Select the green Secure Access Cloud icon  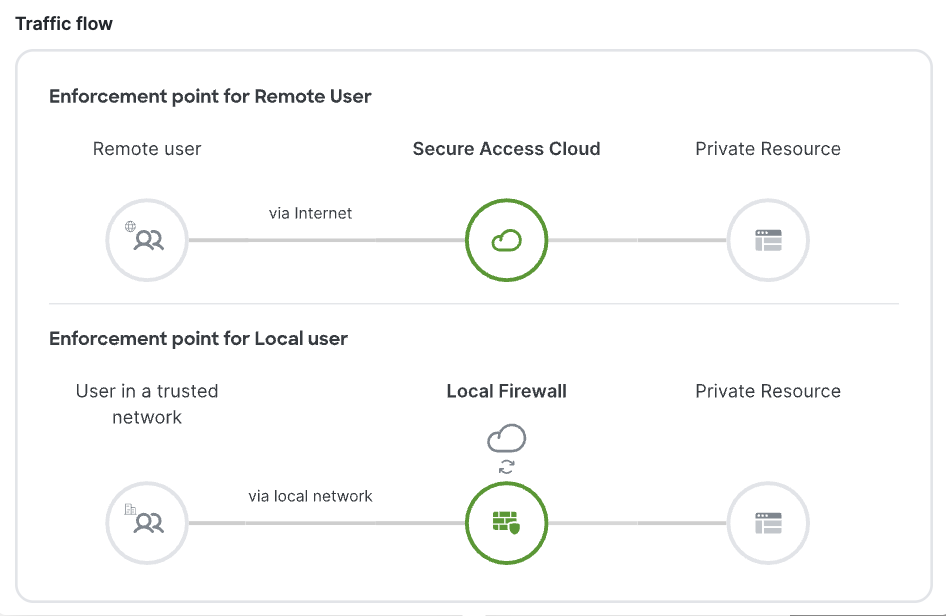point(506,240)
